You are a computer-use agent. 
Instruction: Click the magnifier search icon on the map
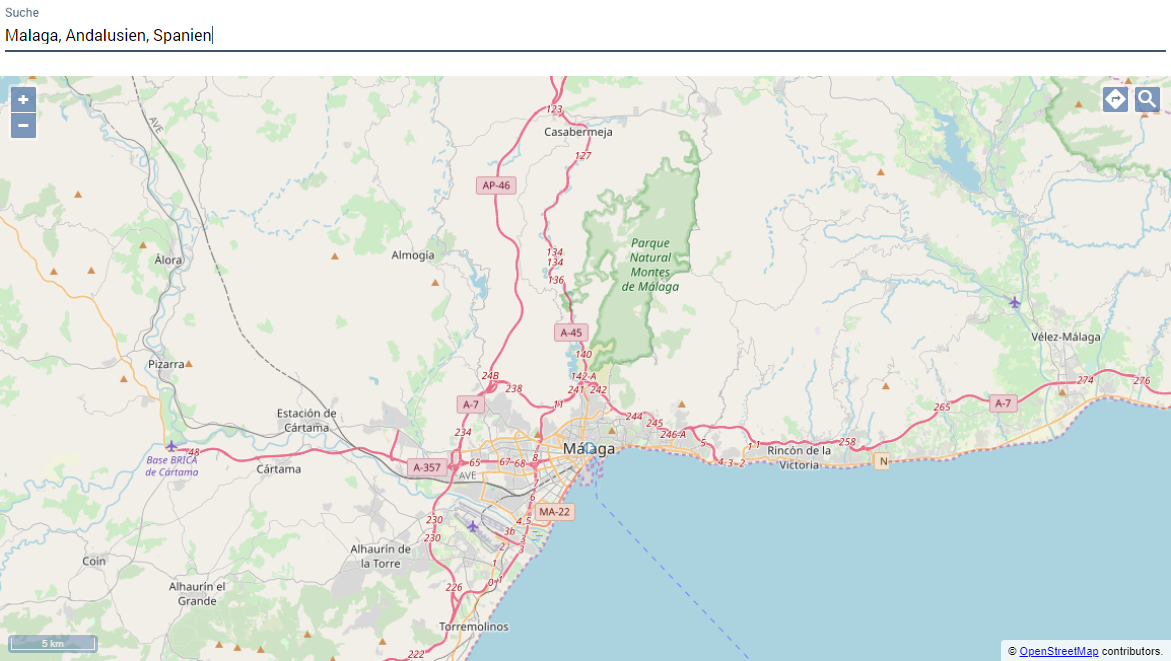click(x=1146, y=99)
